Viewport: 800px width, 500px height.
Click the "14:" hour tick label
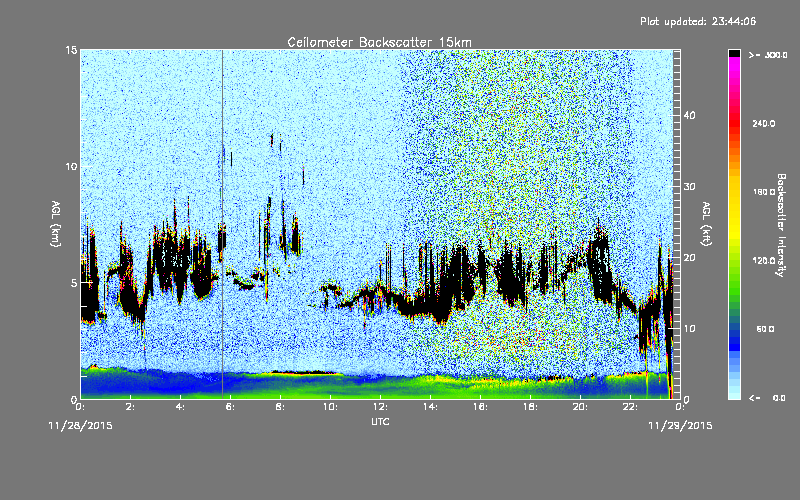[x=430, y=407]
